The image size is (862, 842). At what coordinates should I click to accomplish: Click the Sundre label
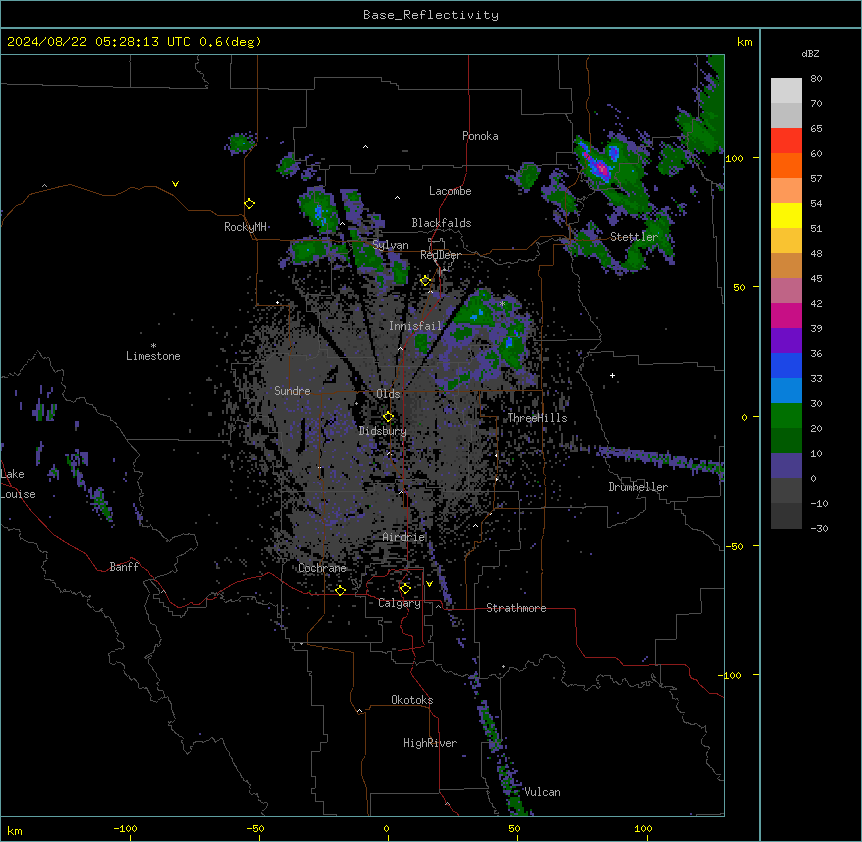292,391
